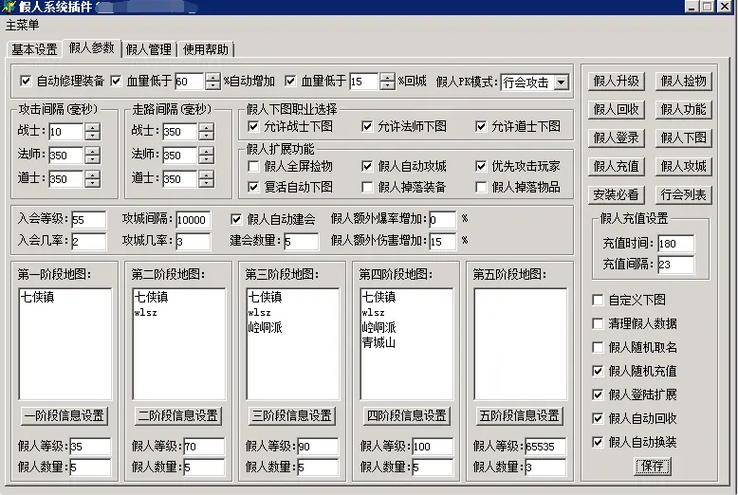
Task: Click the app icon in title bar
Action: (x=9, y=8)
